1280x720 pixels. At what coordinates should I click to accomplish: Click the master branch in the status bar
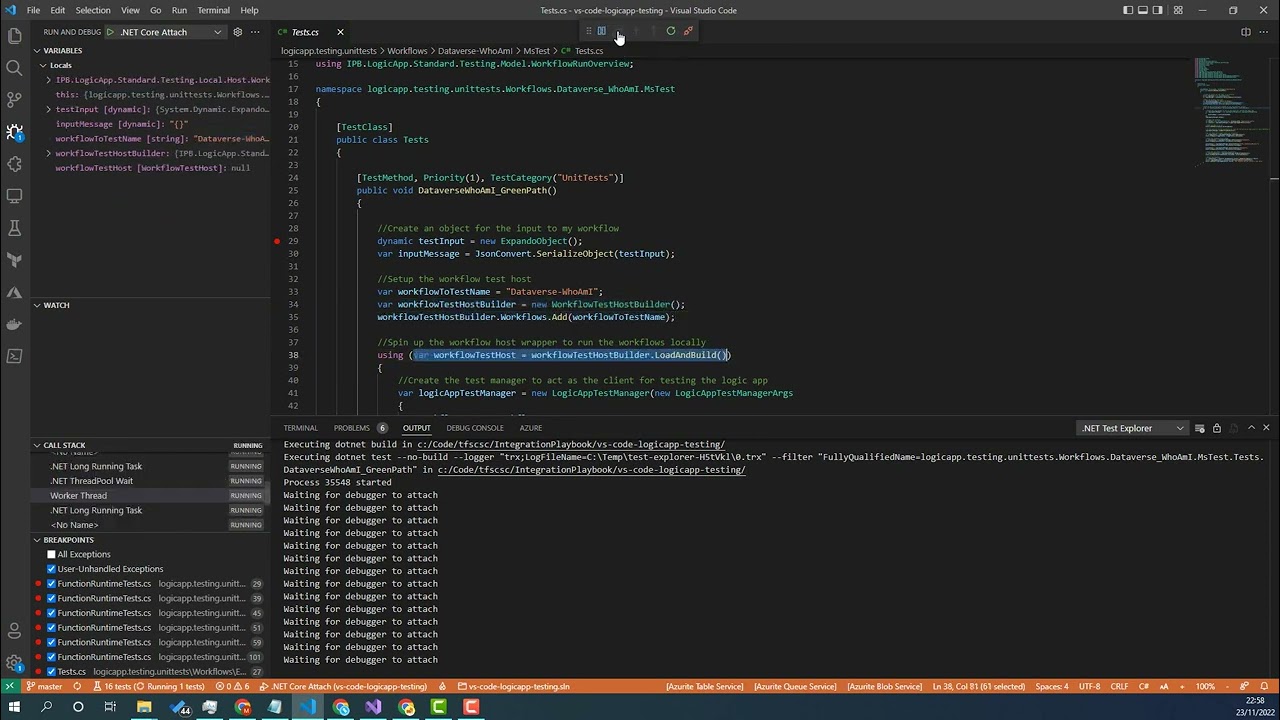click(x=44, y=687)
